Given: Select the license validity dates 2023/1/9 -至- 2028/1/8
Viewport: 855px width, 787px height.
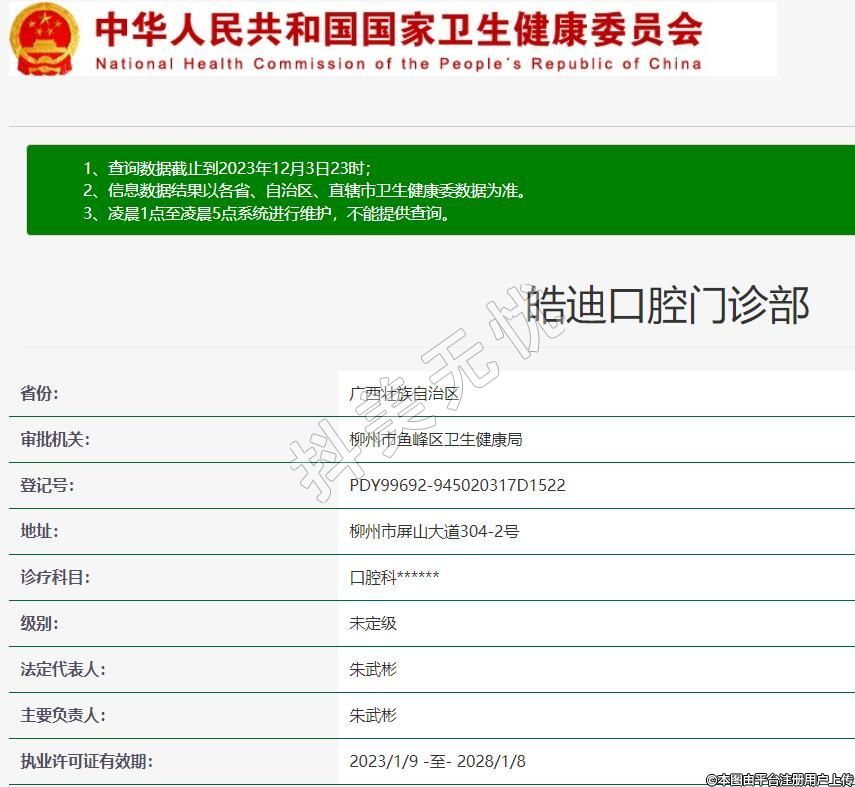Looking at the screenshot, I should pyautogui.click(x=437, y=761).
